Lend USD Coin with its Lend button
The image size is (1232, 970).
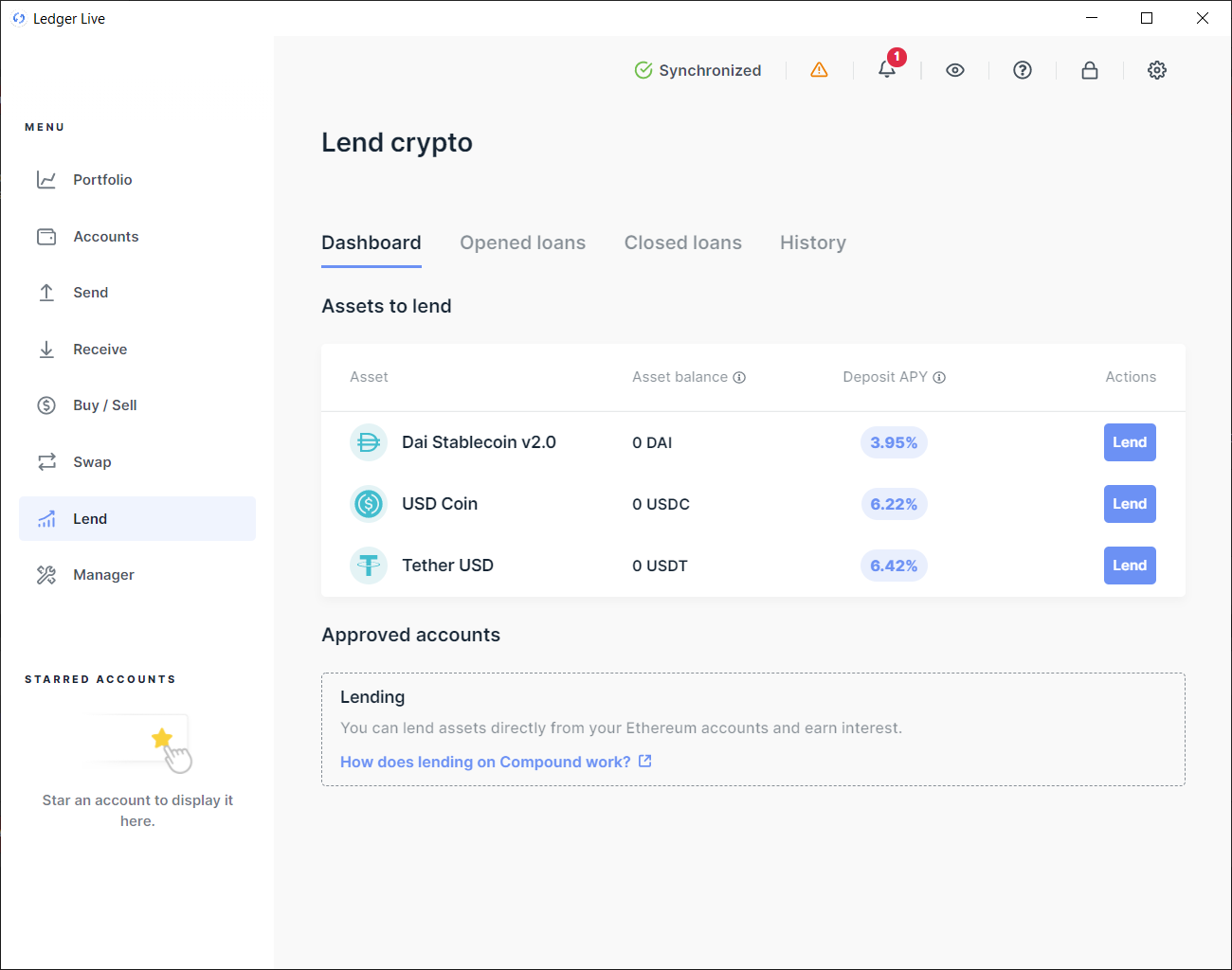click(x=1130, y=504)
